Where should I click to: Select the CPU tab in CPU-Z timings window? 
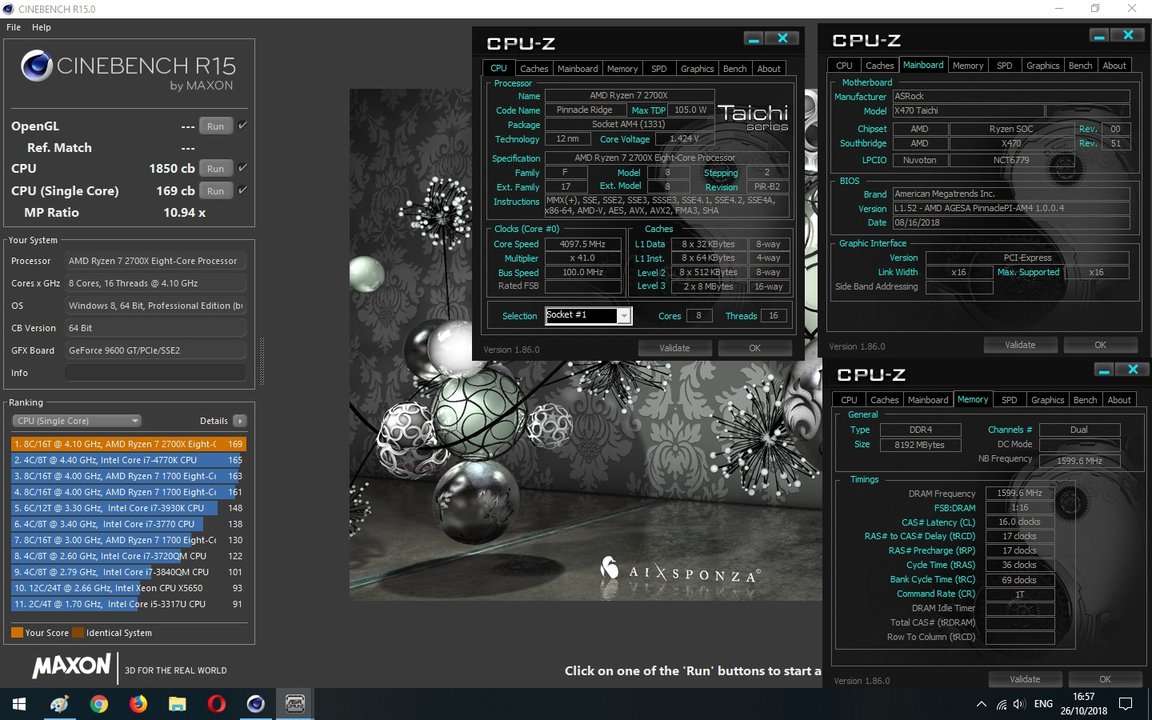(849, 400)
